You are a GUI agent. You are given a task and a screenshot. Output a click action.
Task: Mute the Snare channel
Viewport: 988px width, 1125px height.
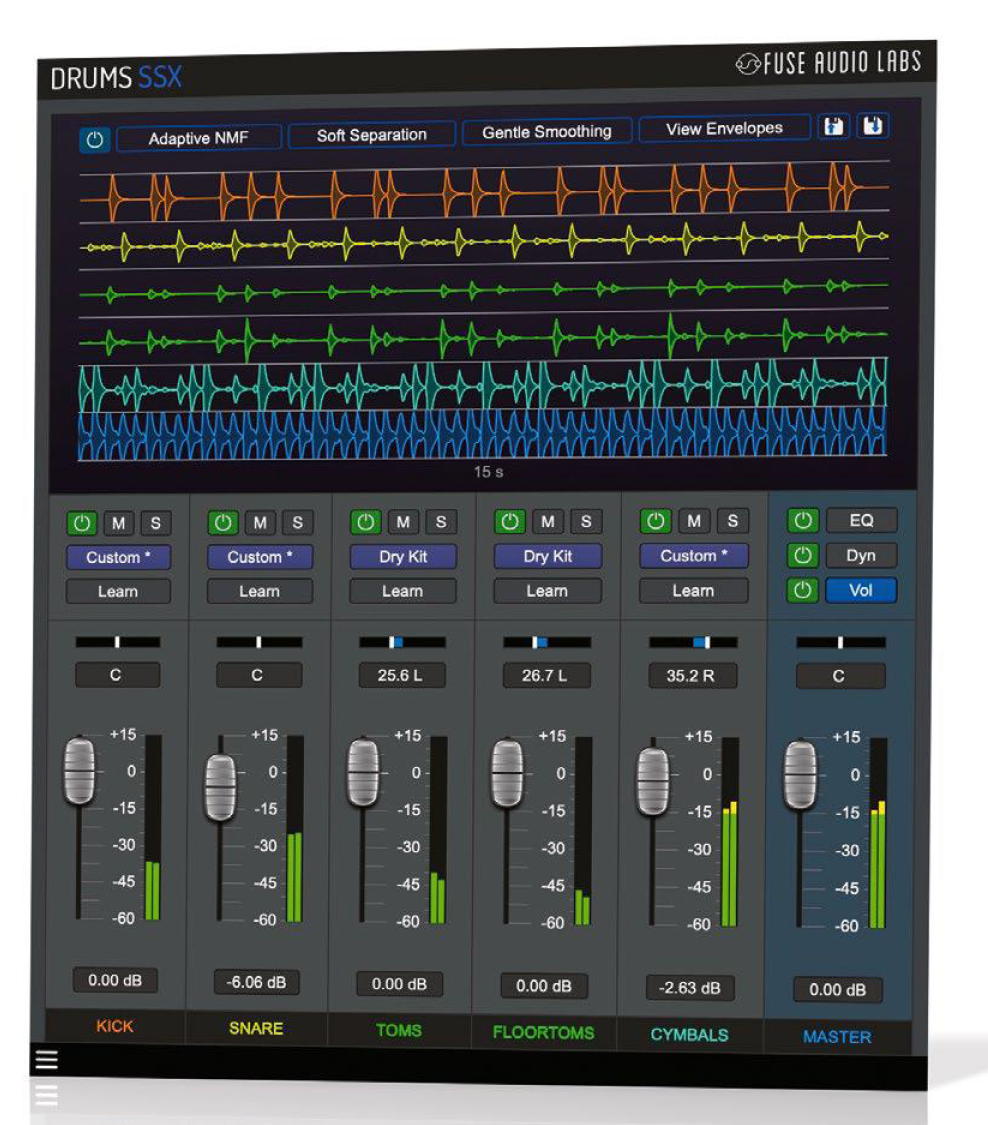point(260,522)
